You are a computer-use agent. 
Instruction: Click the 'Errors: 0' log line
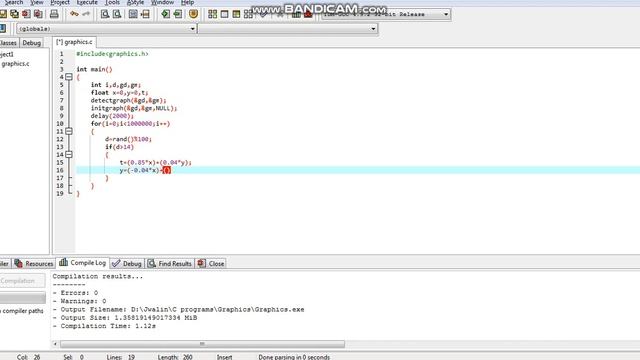click(75, 293)
